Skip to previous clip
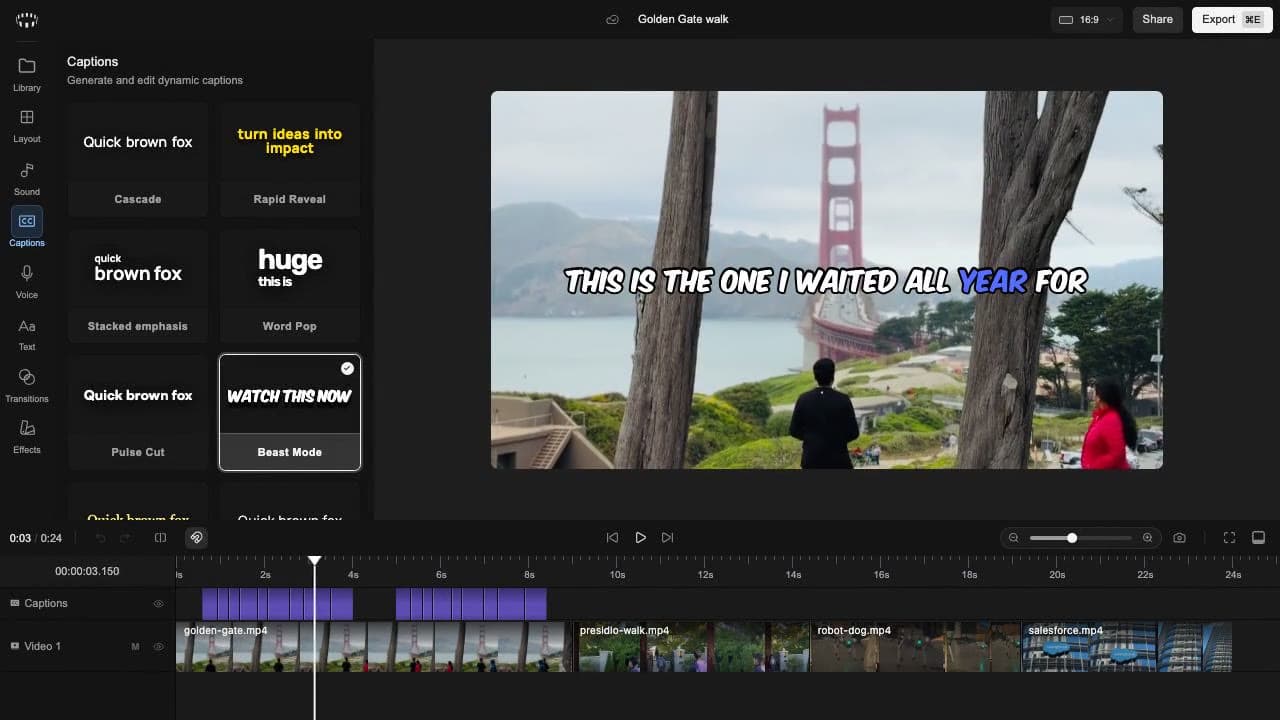Screen dimensions: 1280x720 click(x=612, y=538)
